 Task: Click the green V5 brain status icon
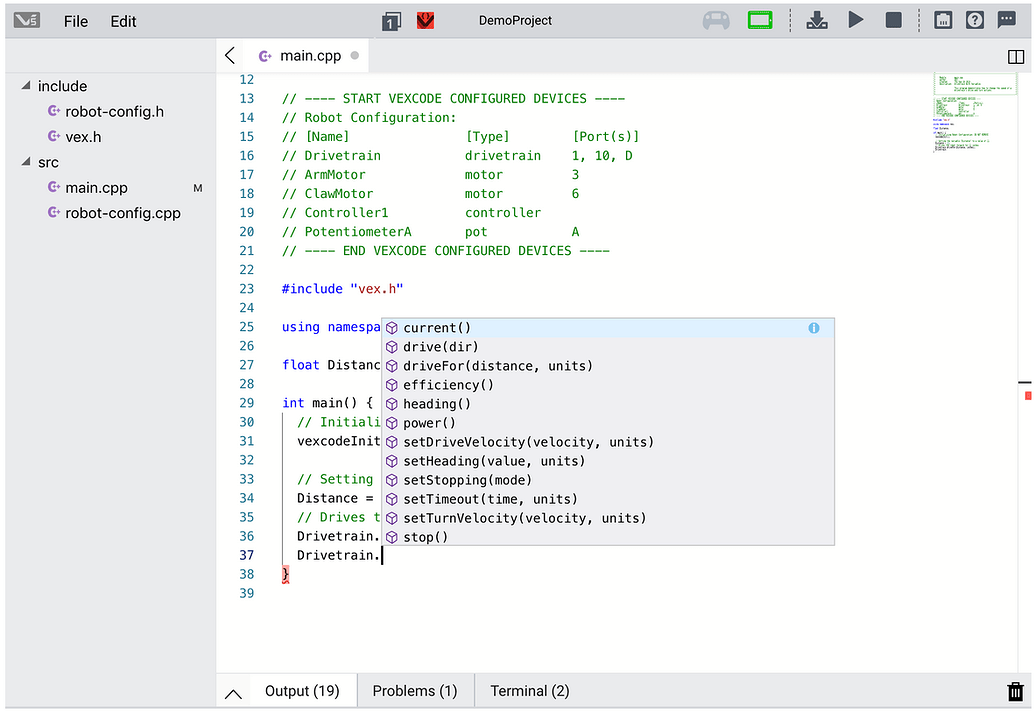click(760, 20)
